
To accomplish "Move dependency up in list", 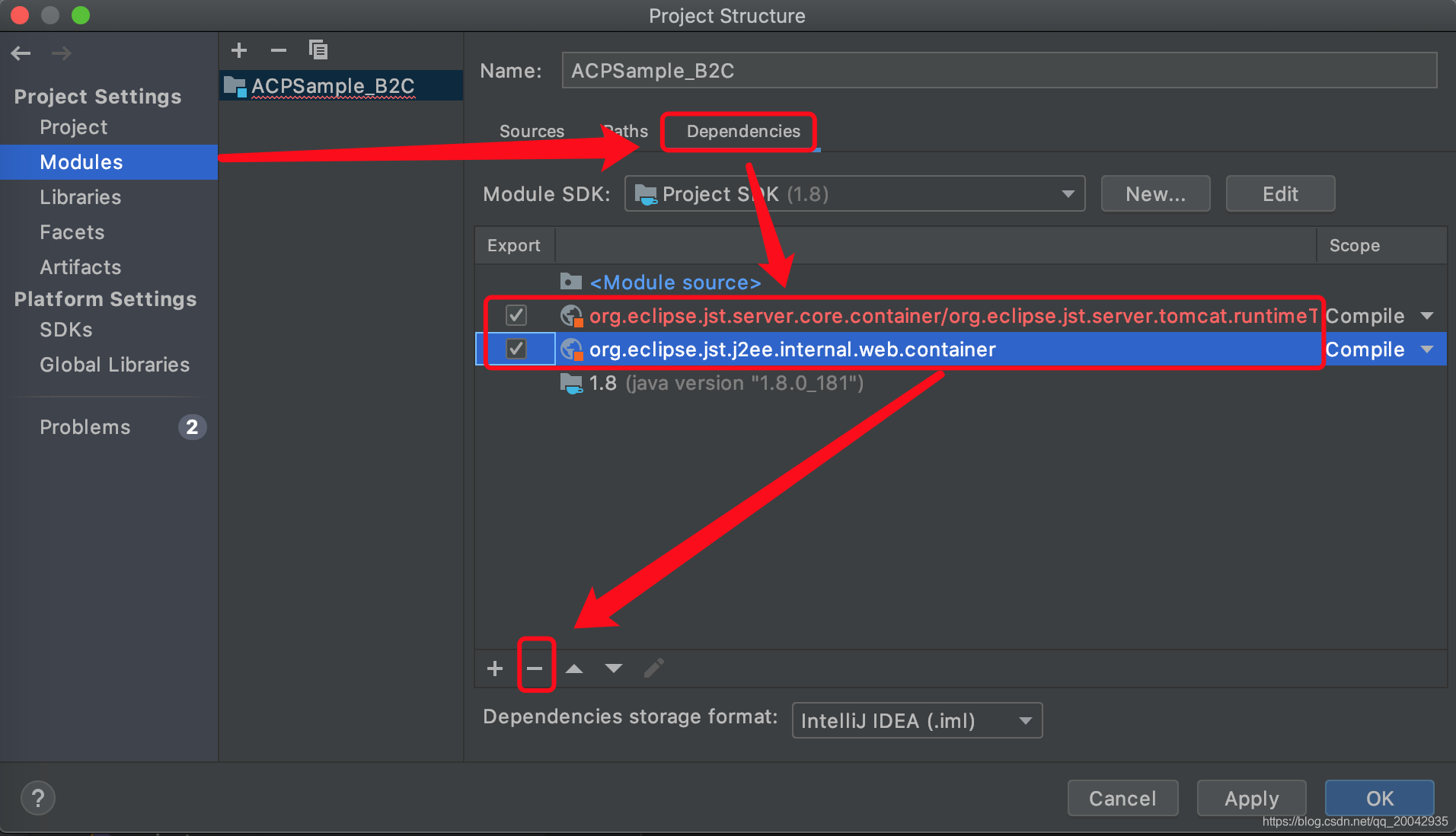I will point(574,668).
